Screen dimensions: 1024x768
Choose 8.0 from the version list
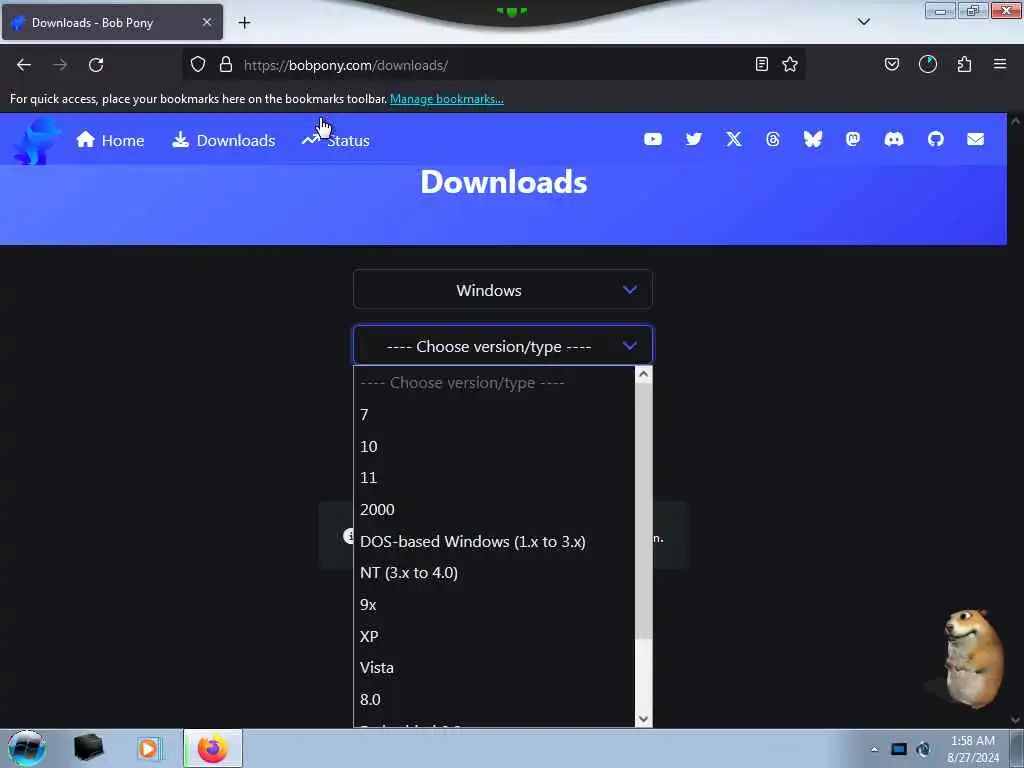click(494, 699)
